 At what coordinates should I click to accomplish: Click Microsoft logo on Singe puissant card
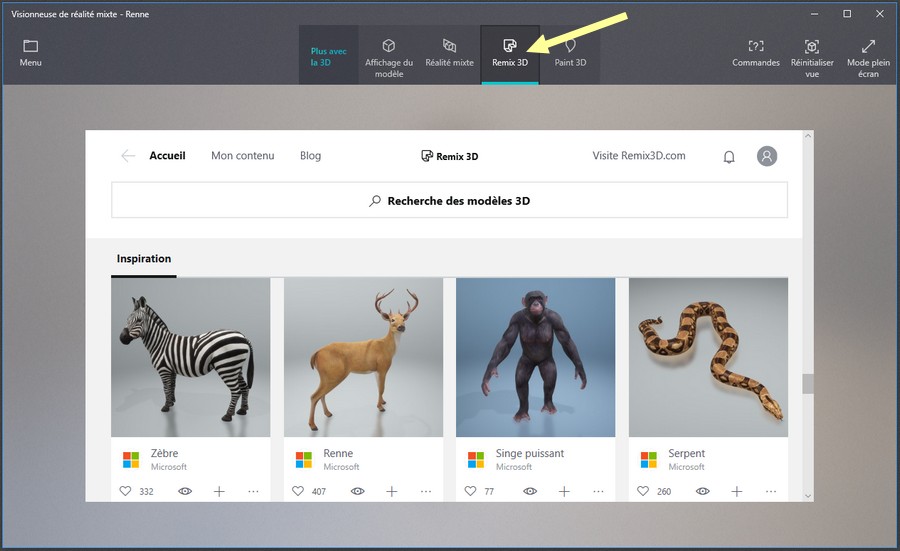point(476,459)
